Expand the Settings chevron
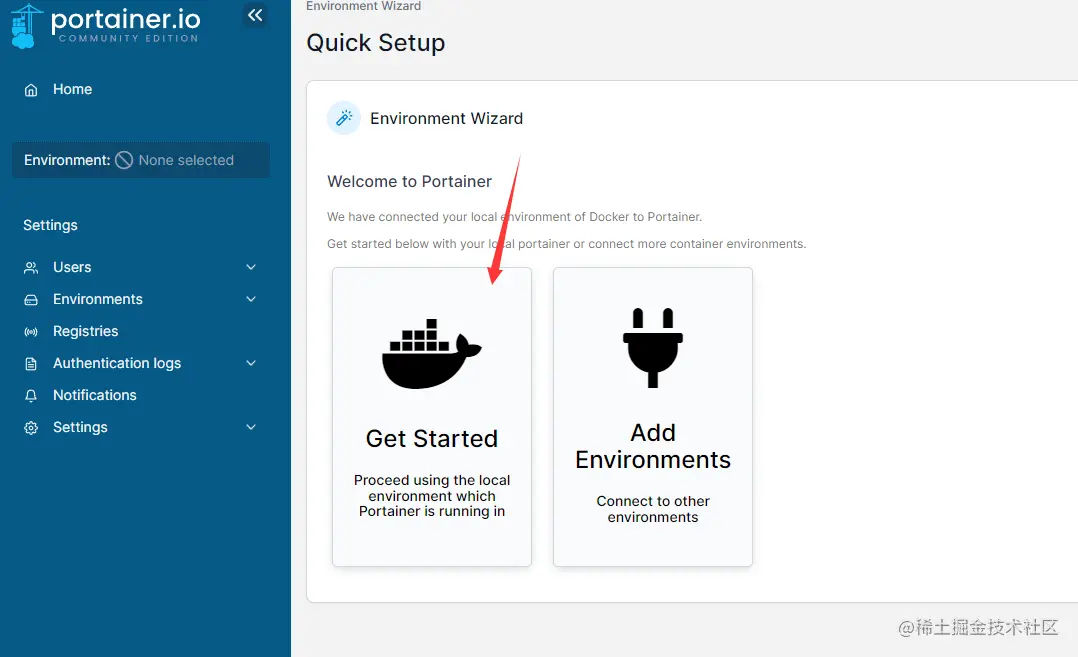Screen dimensions: 1078x657 pyautogui.click(x=251, y=427)
